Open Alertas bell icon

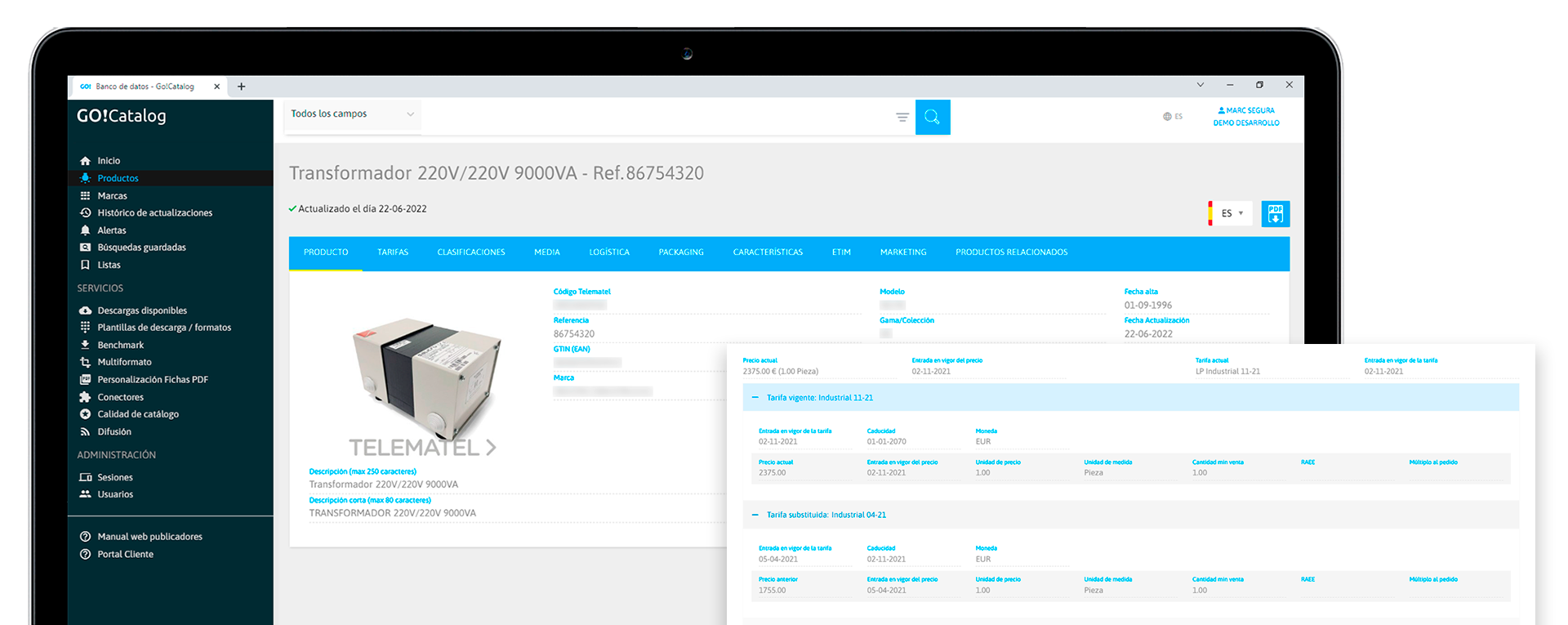click(x=85, y=230)
